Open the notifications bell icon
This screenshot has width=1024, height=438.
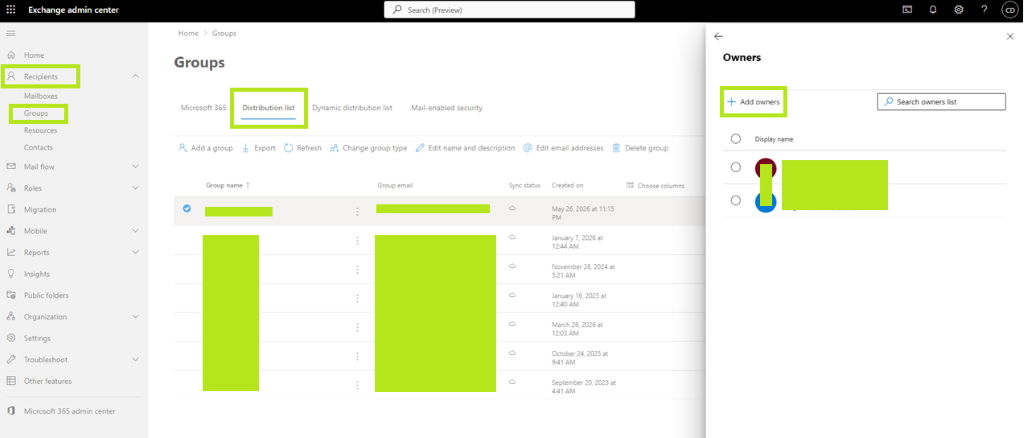[933, 10]
